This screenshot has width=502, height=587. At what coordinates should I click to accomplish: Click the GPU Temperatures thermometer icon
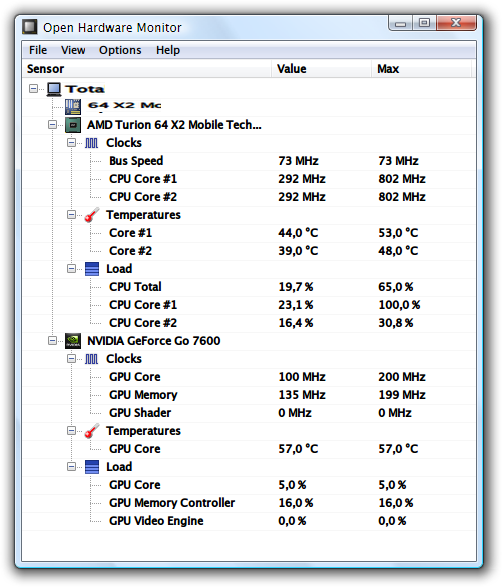(x=92, y=431)
